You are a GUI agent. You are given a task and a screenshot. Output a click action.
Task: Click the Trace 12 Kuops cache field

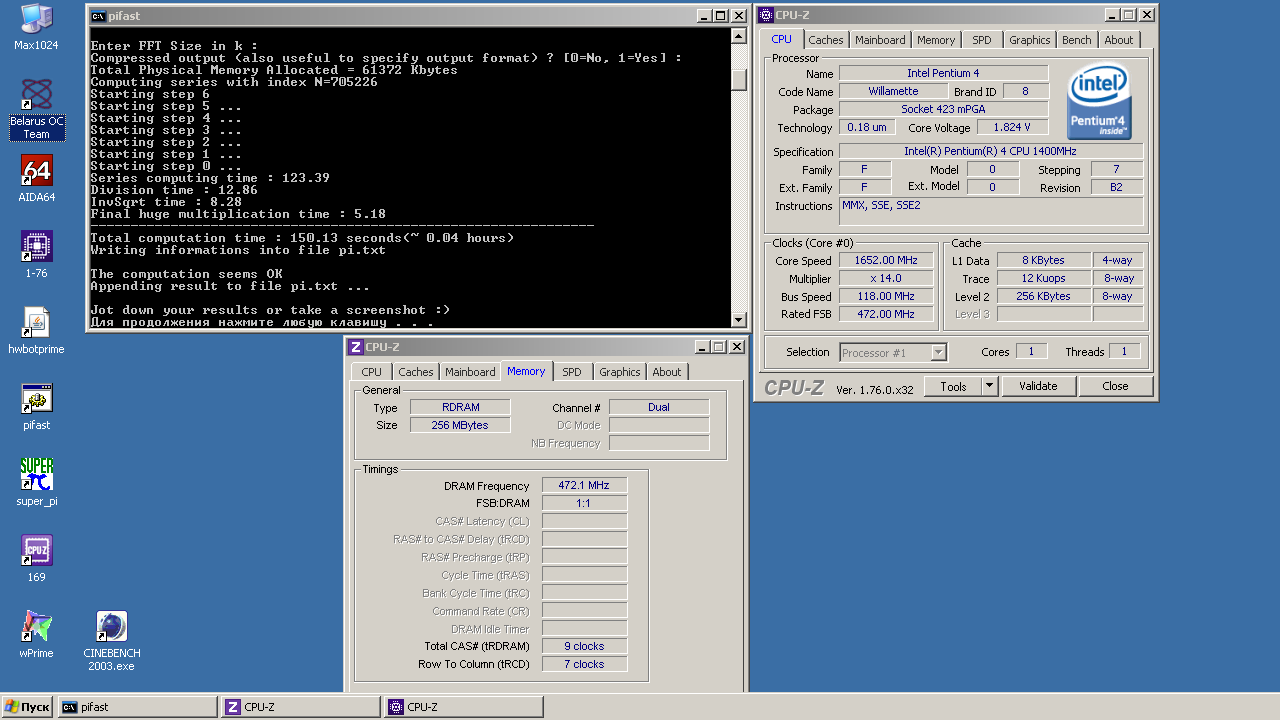pos(1044,278)
